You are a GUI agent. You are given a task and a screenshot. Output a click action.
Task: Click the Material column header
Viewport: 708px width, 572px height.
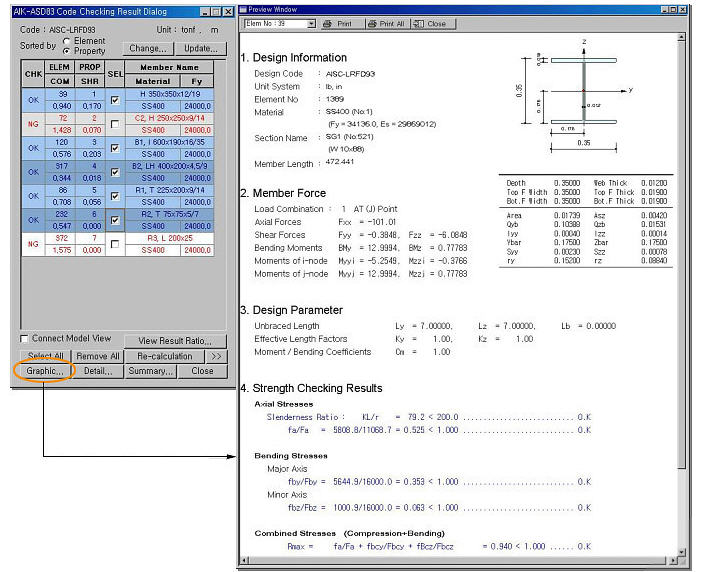coord(153,81)
